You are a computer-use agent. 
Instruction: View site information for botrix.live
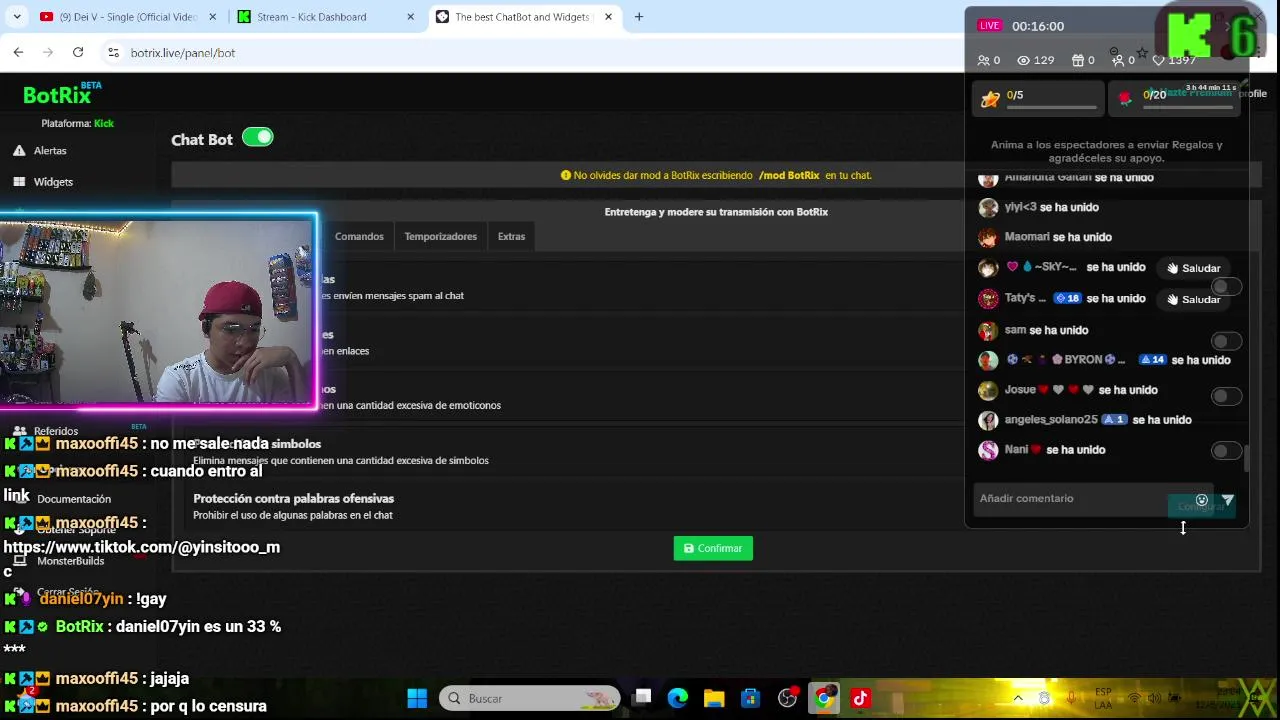113,52
